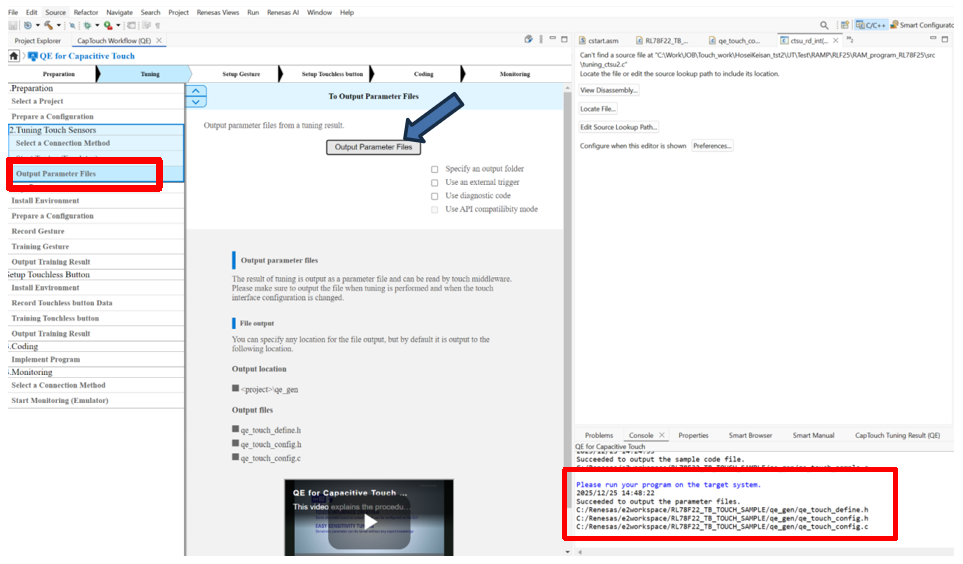This screenshot has width=963, height=564.
Task: Click the launch icon with red stop
Action: [x=108, y=25]
